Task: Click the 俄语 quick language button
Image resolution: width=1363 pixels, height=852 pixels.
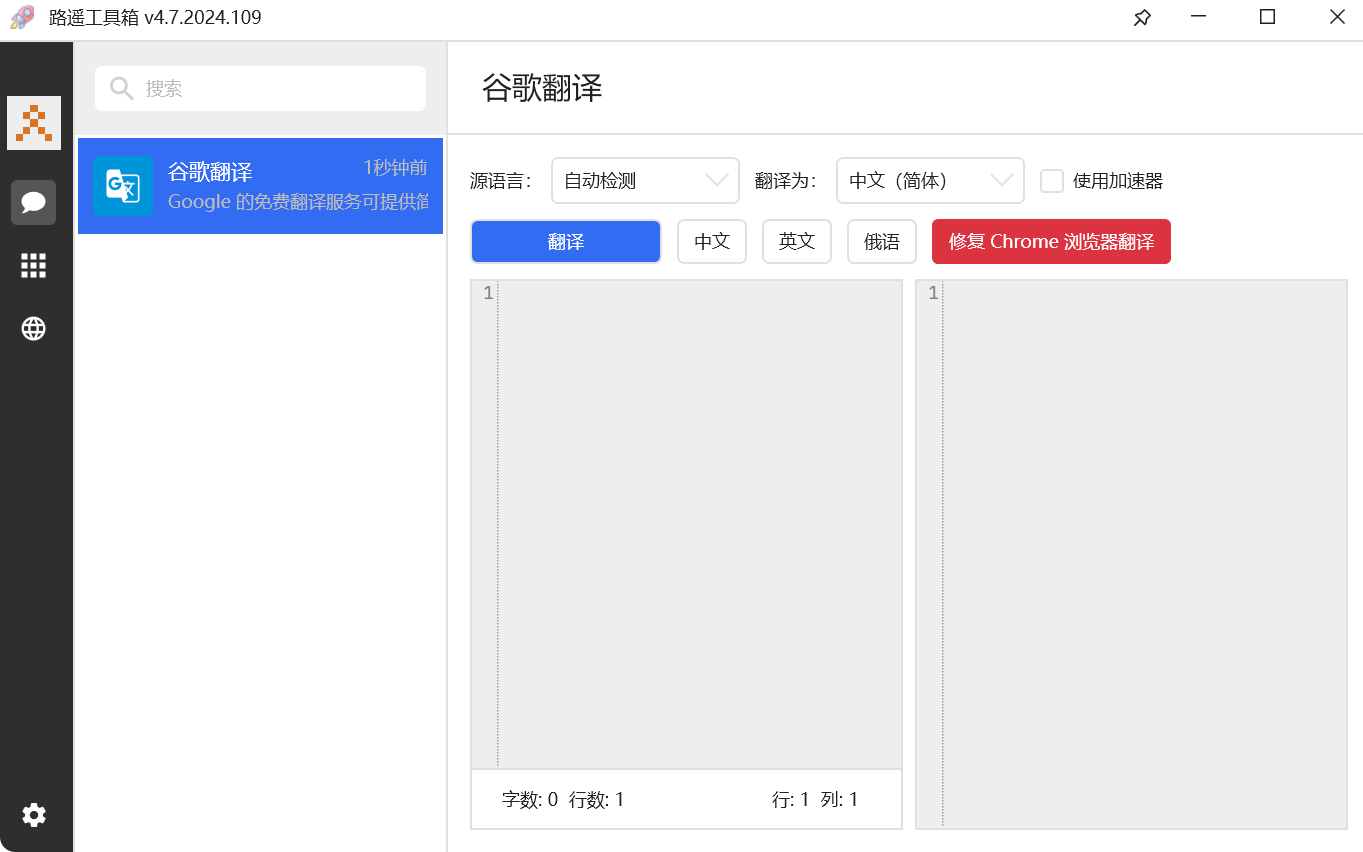Action: point(882,242)
